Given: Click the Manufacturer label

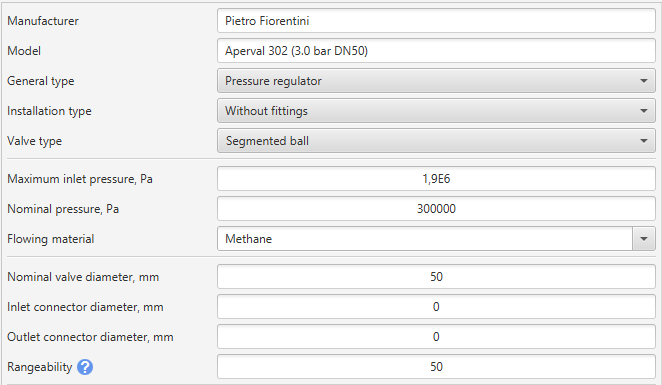Looking at the screenshot, I should click(x=43, y=21).
